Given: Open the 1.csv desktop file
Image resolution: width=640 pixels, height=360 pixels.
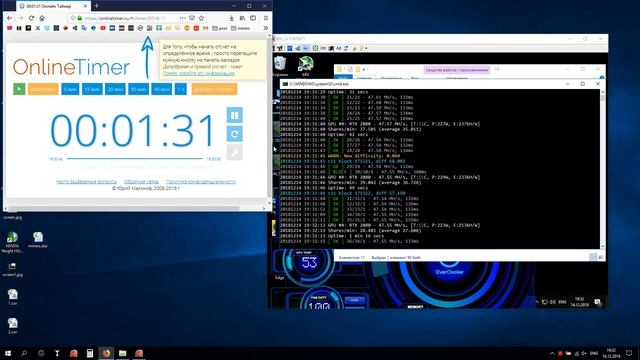Looking at the screenshot, I should [12, 297].
